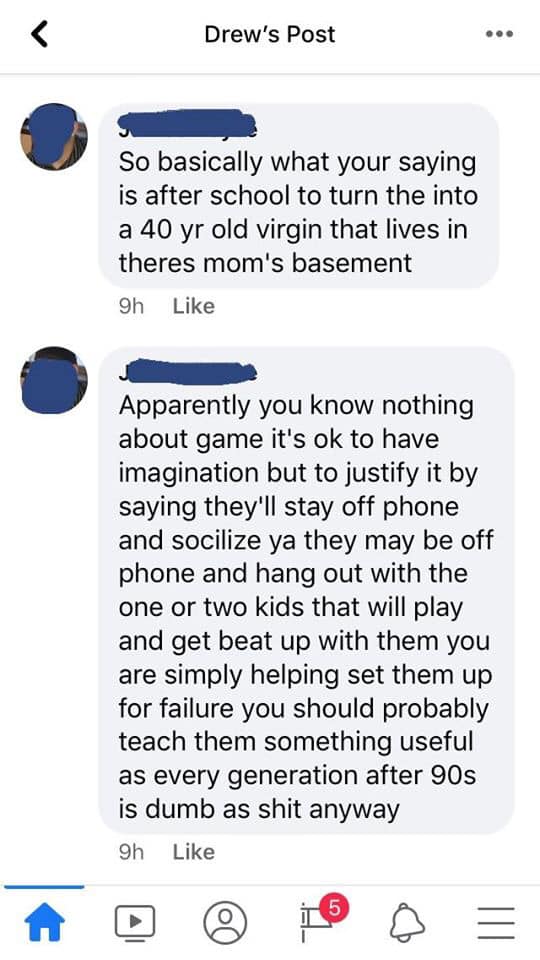Like the 40 yr old virgin comment
540x960 pixels.
pos(193,306)
